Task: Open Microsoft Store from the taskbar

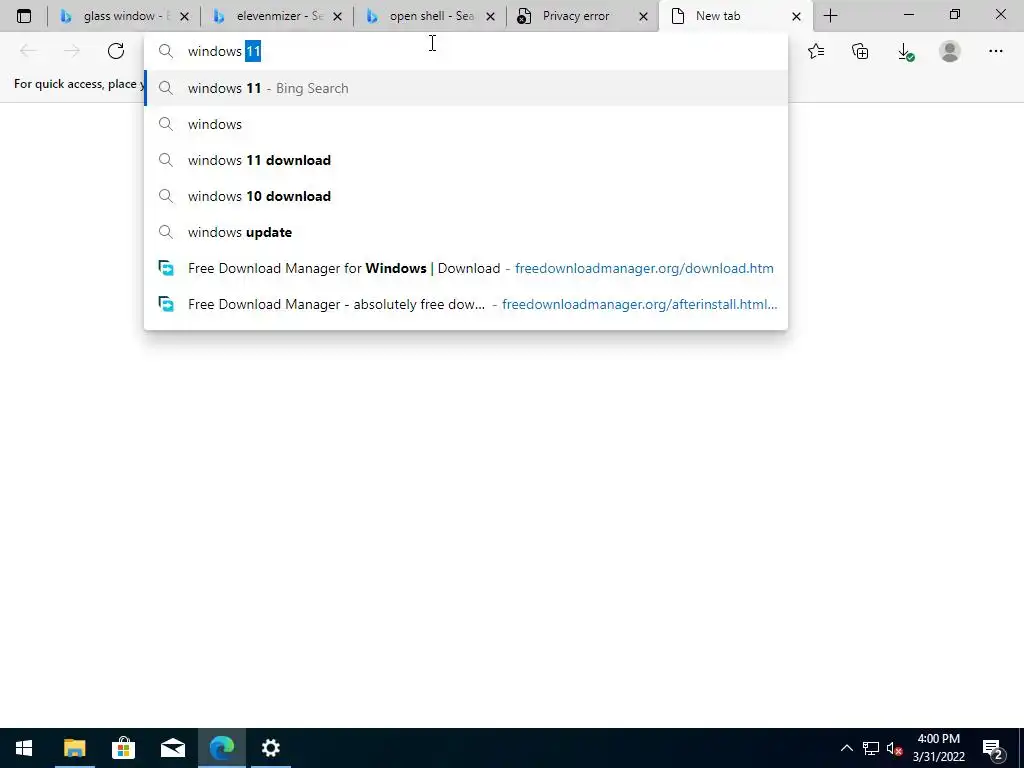Action: tap(123, 748)
